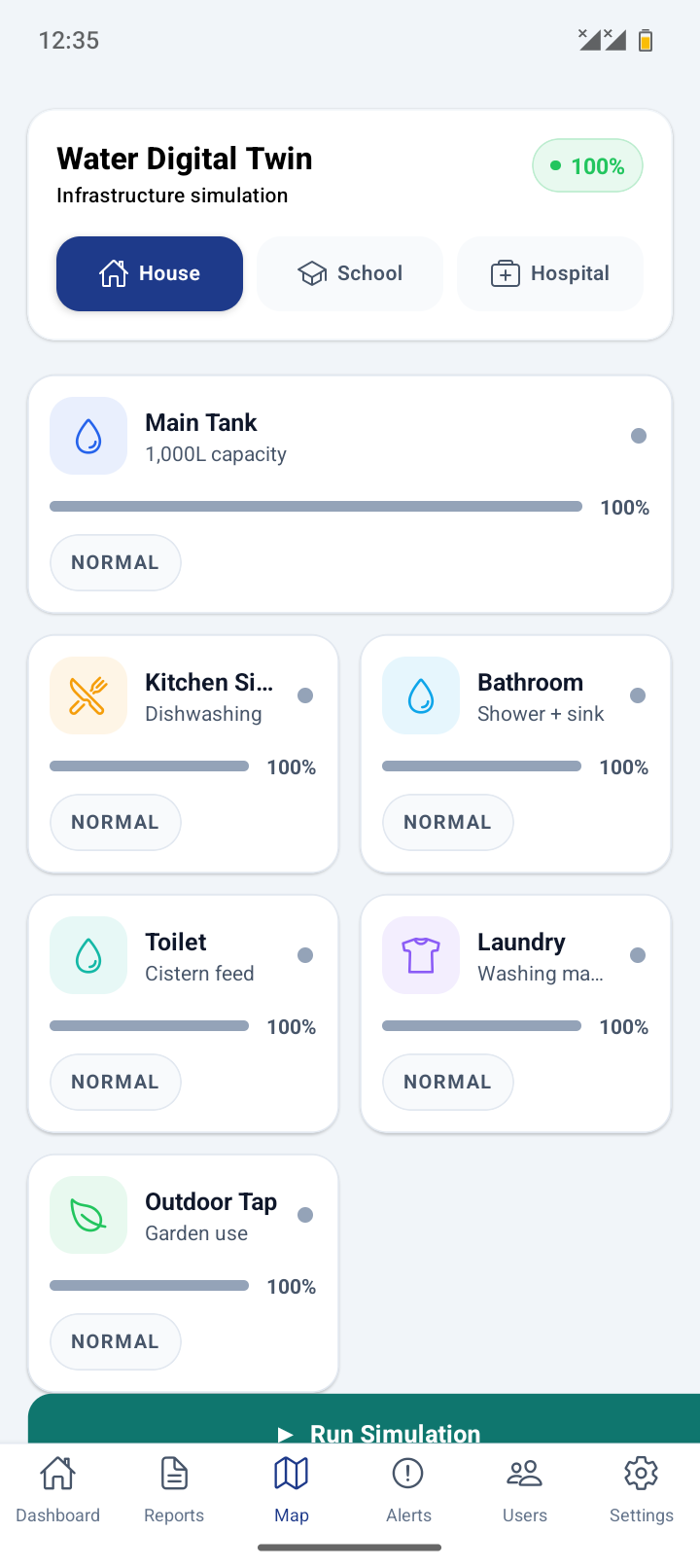The width and height of the screenshot is (700, 1568).
Task: Tap the Laundry card status dot
Action: [638, 955]
